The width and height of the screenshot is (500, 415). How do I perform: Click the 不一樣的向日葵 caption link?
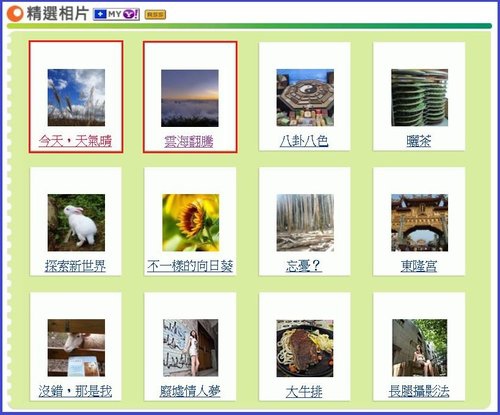coord(190,266)
